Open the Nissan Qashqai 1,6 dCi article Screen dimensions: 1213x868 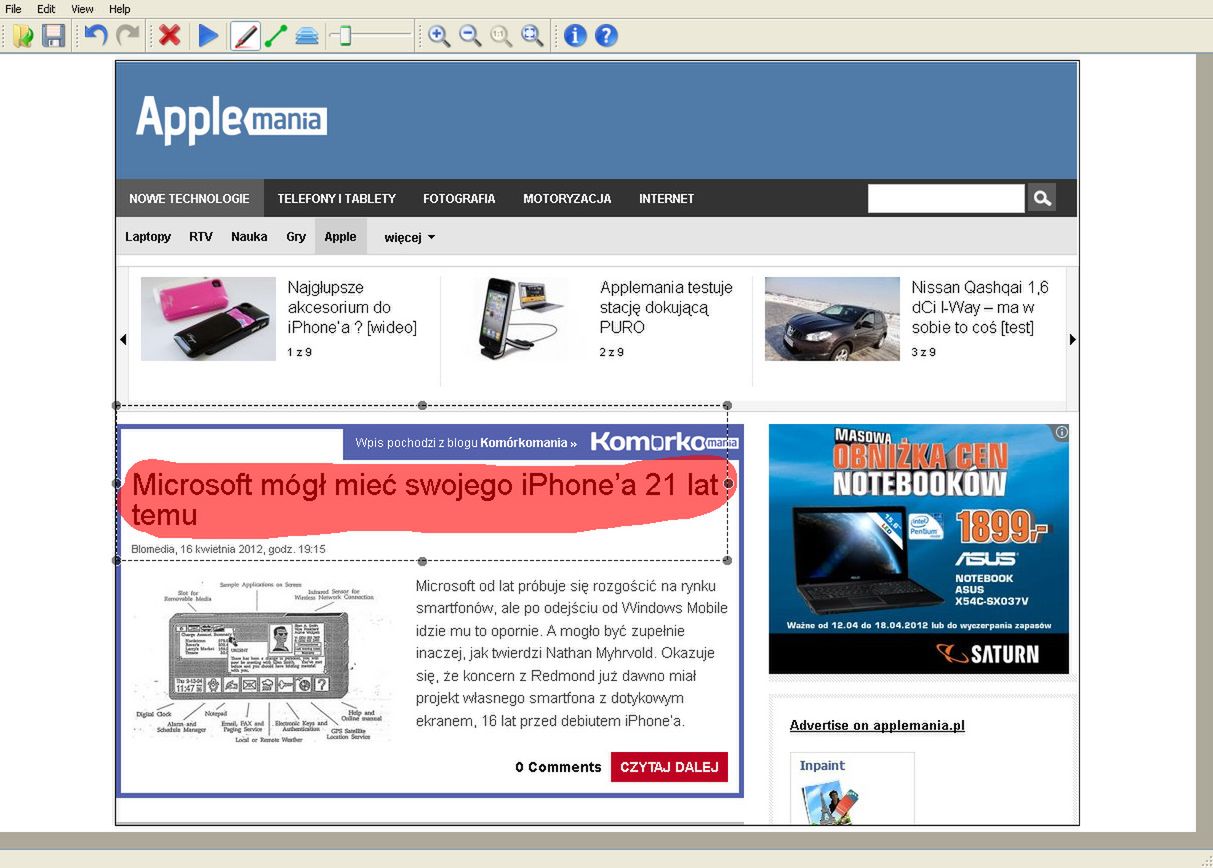[x=980, y=307]
